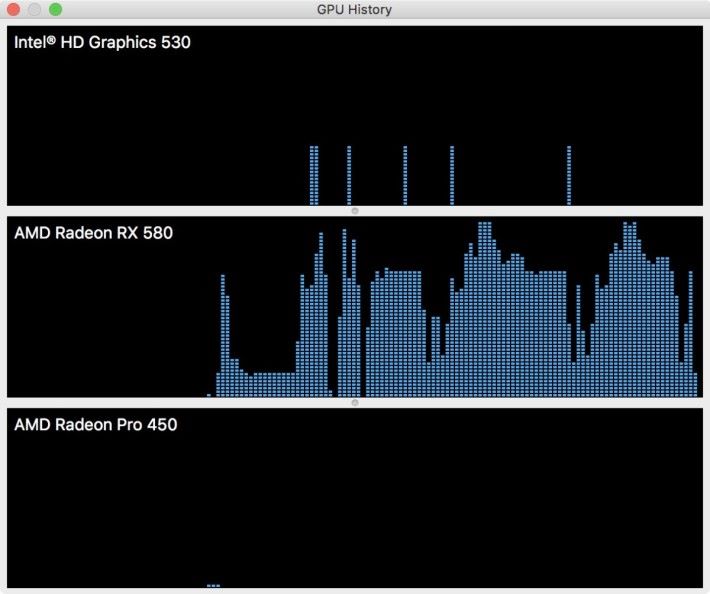Click the grey minimize window button

pos(34,9)
